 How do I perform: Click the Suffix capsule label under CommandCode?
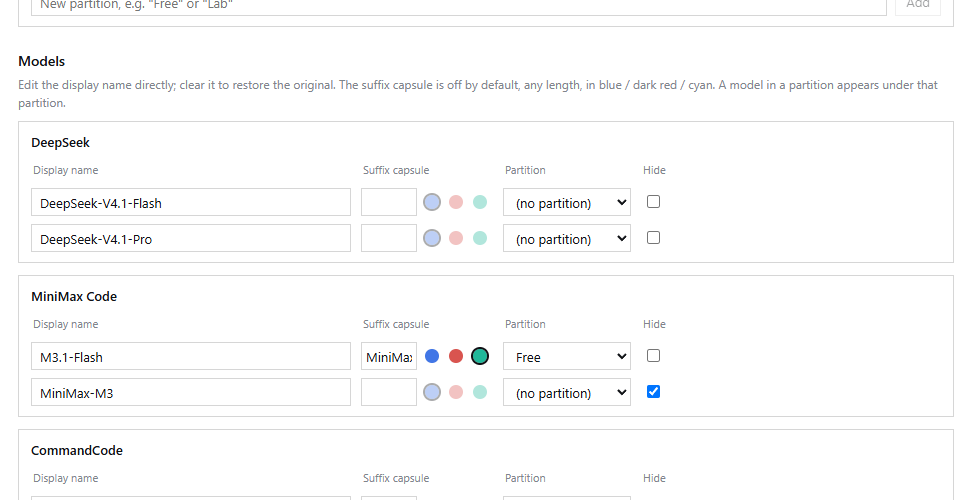[x=396, y=478]
